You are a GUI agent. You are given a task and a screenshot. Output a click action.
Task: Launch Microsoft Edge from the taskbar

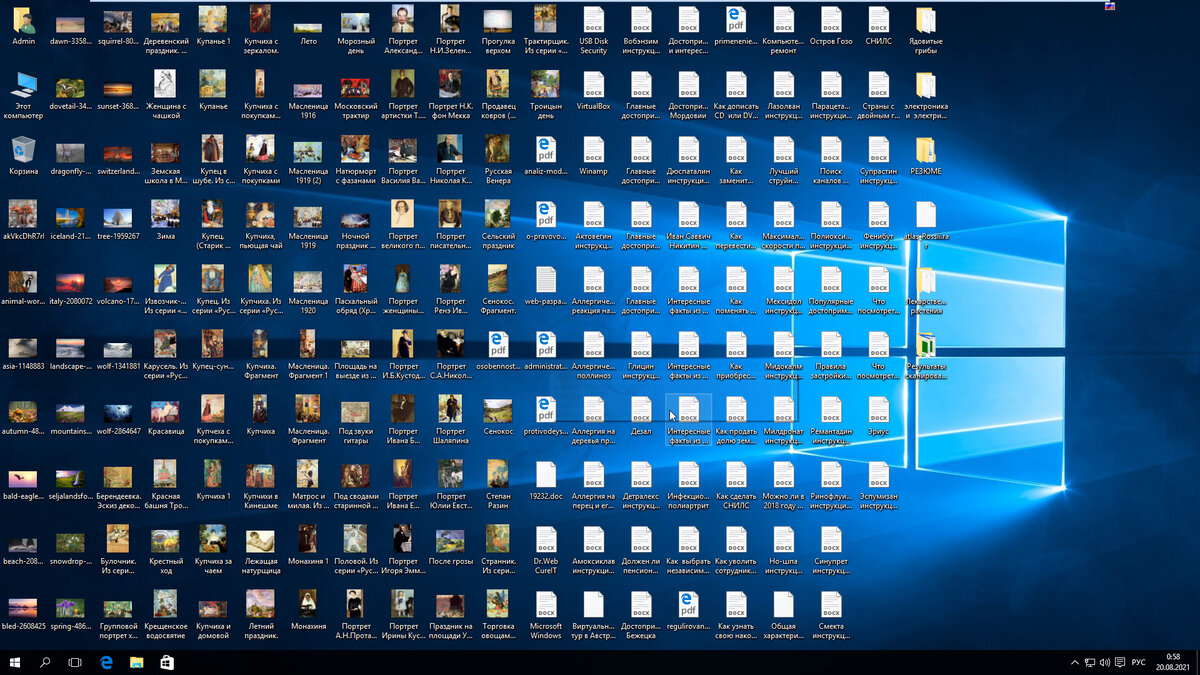click(x=106, y=662)
